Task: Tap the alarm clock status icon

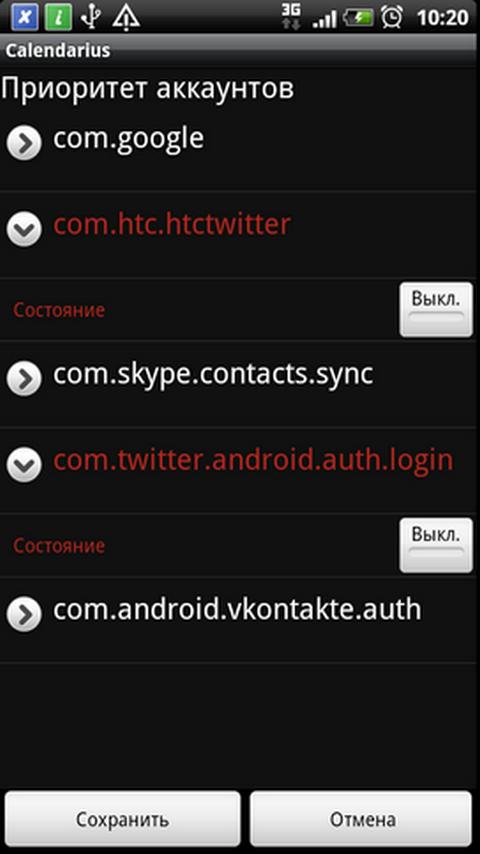Action: 392,17
